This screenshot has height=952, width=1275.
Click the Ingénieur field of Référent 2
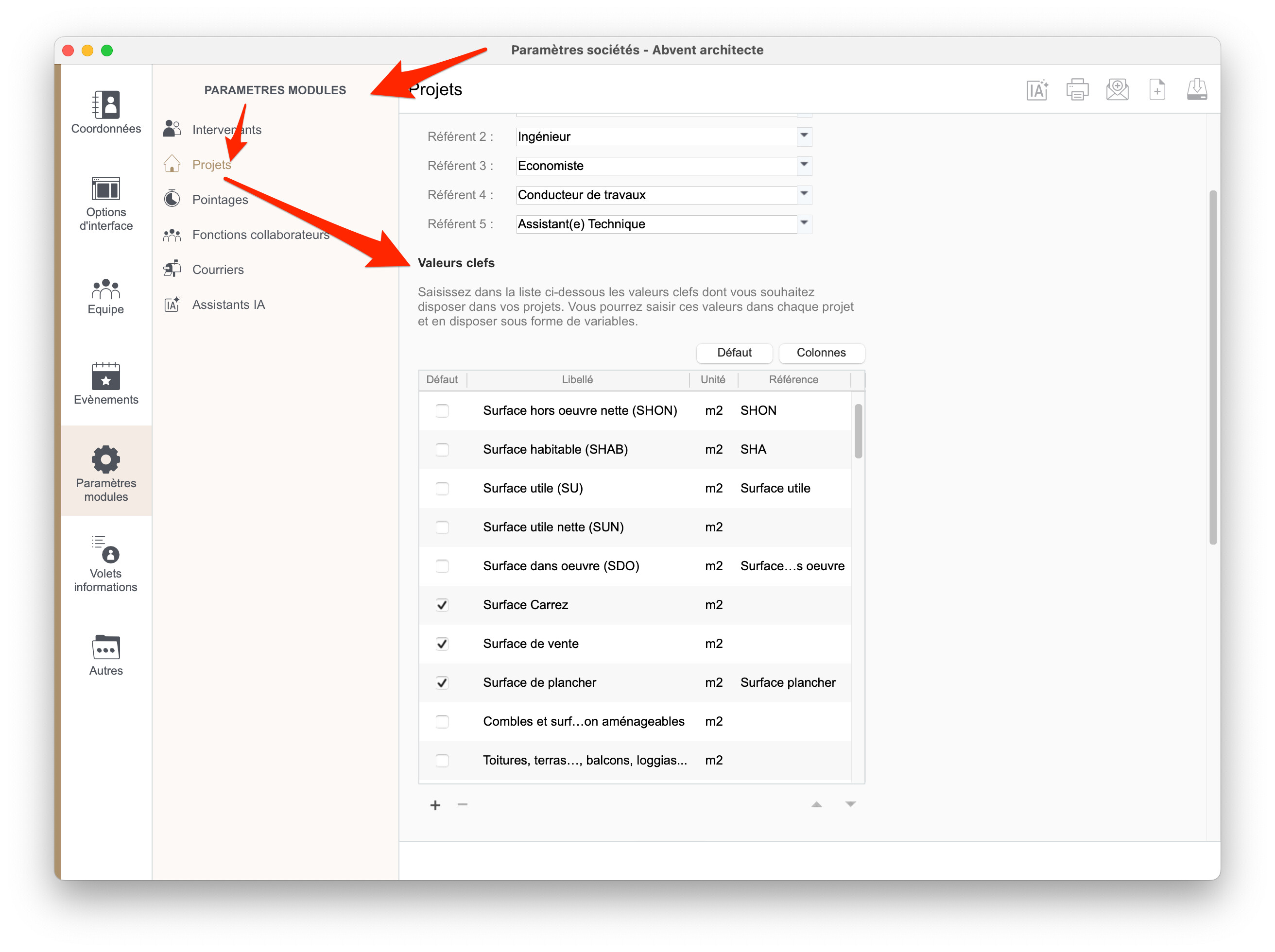(x=656, y=136)
